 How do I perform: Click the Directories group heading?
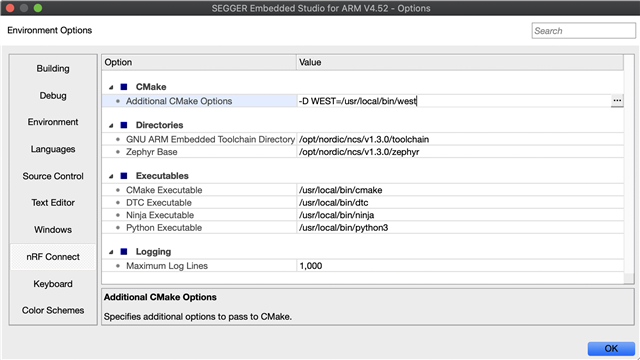coord(159,125)
